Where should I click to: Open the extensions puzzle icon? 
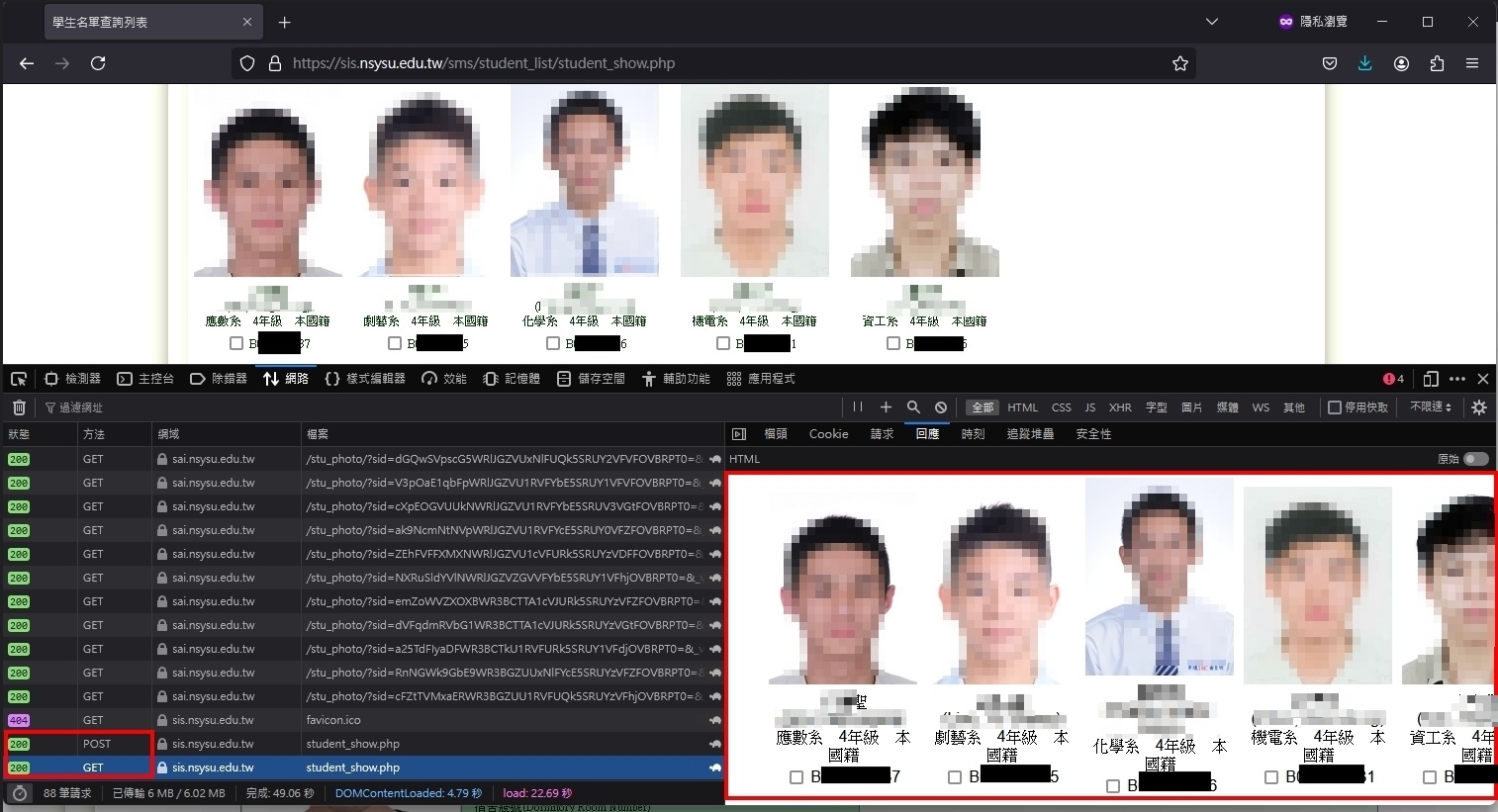click(x=1437, y=63)
